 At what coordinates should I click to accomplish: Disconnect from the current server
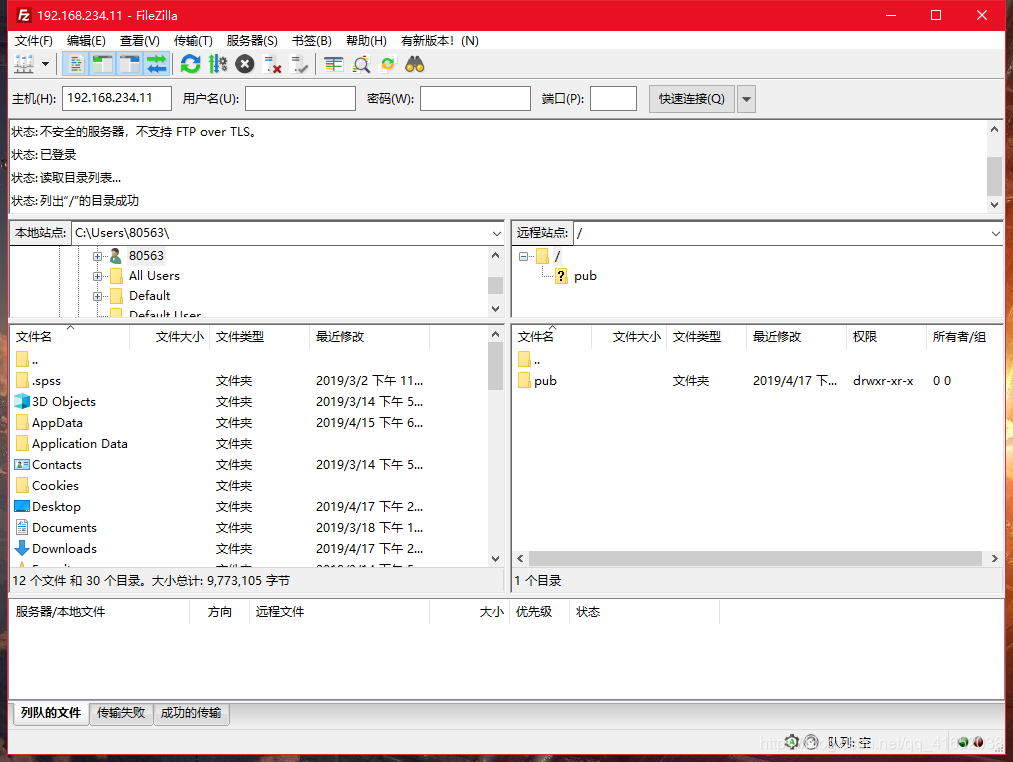pos(272,64)
